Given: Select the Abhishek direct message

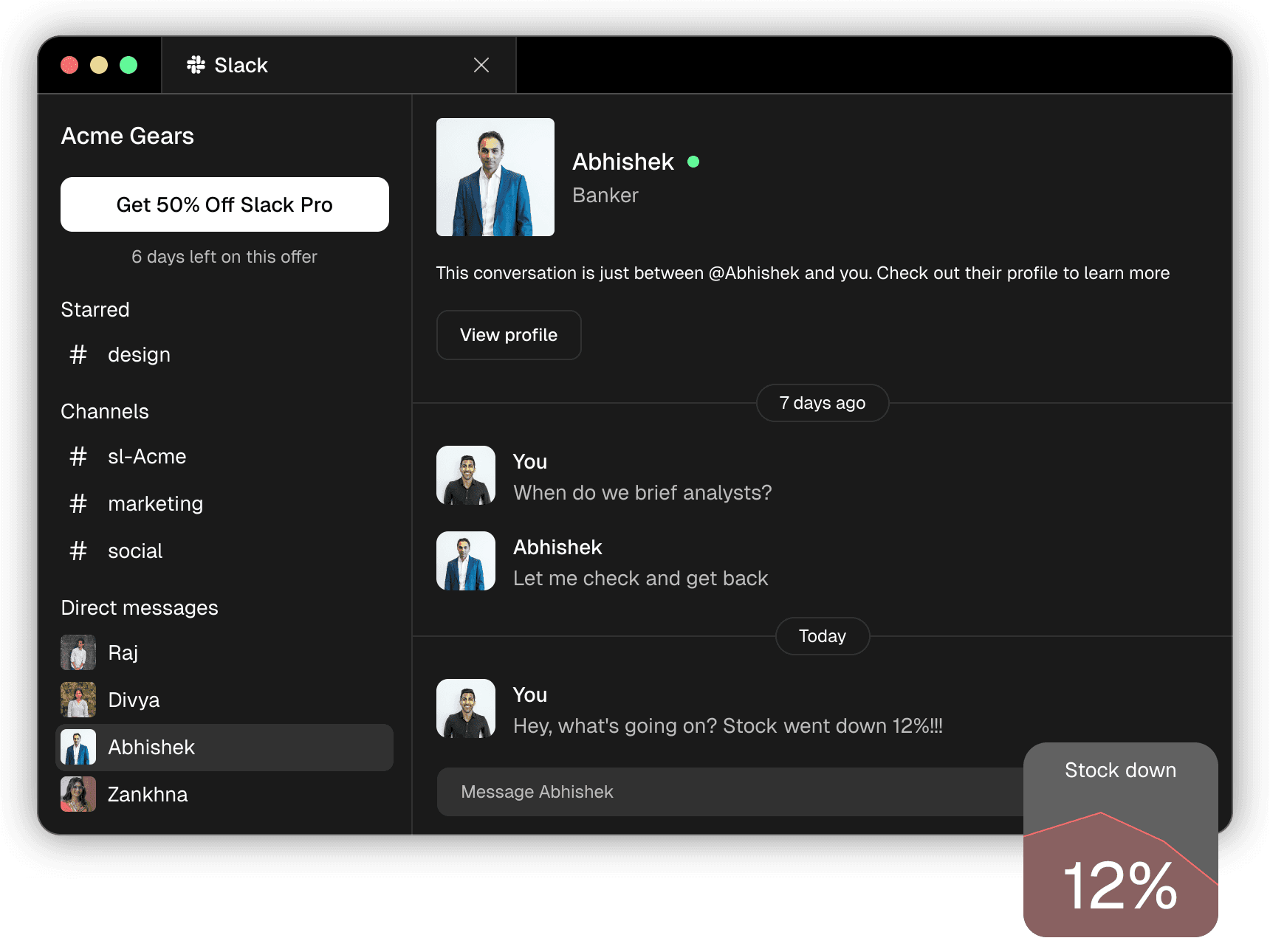Looking at the screenshot, I should pyautogui.click(x=224, y=748).
